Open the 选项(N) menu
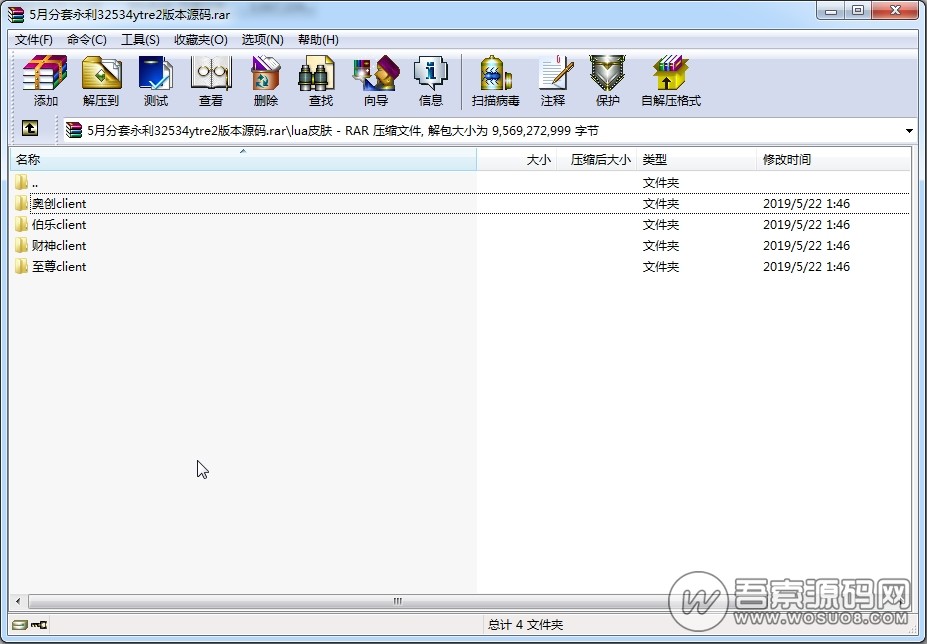The height and width of the screenshot is (644, 927). [262, 40]
